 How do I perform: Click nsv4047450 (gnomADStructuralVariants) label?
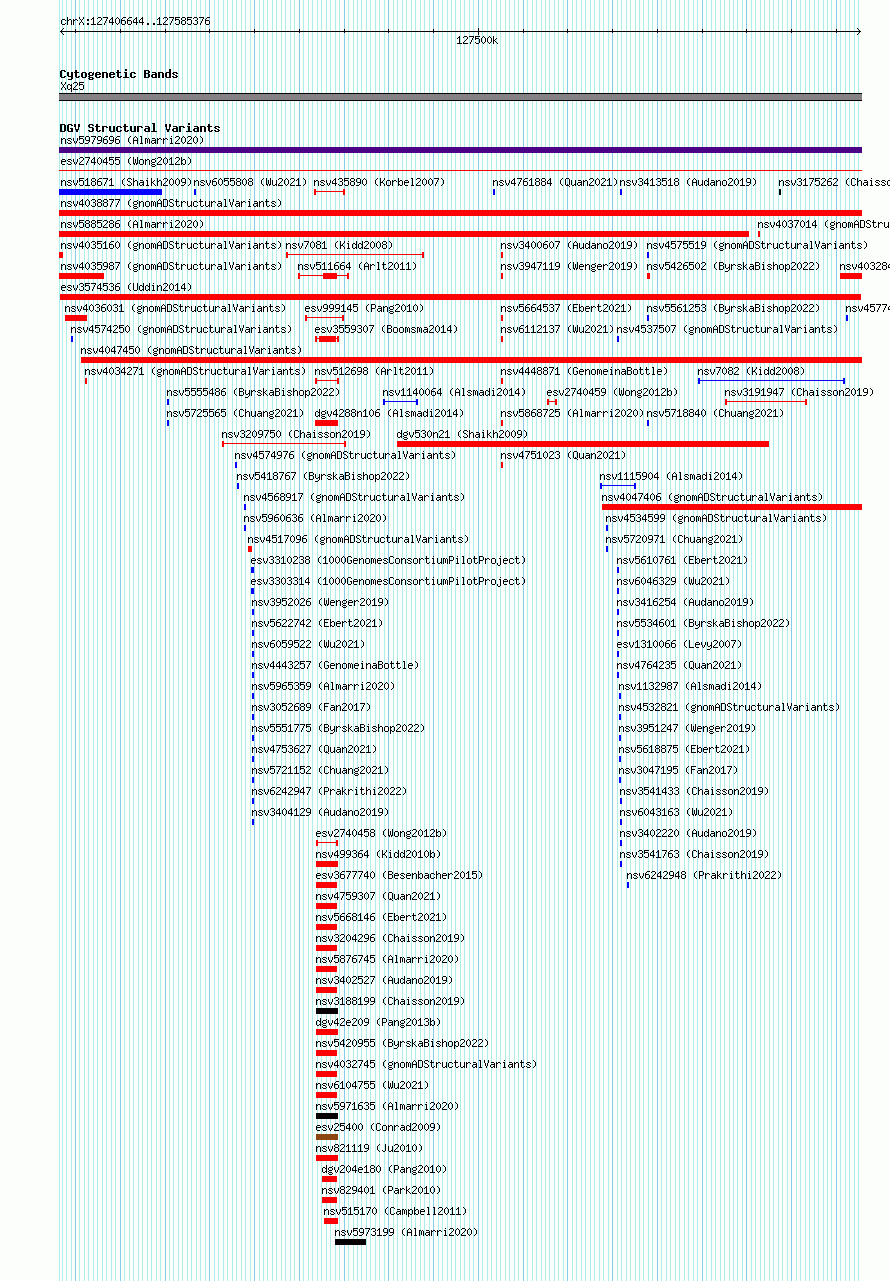coord(191,350)
